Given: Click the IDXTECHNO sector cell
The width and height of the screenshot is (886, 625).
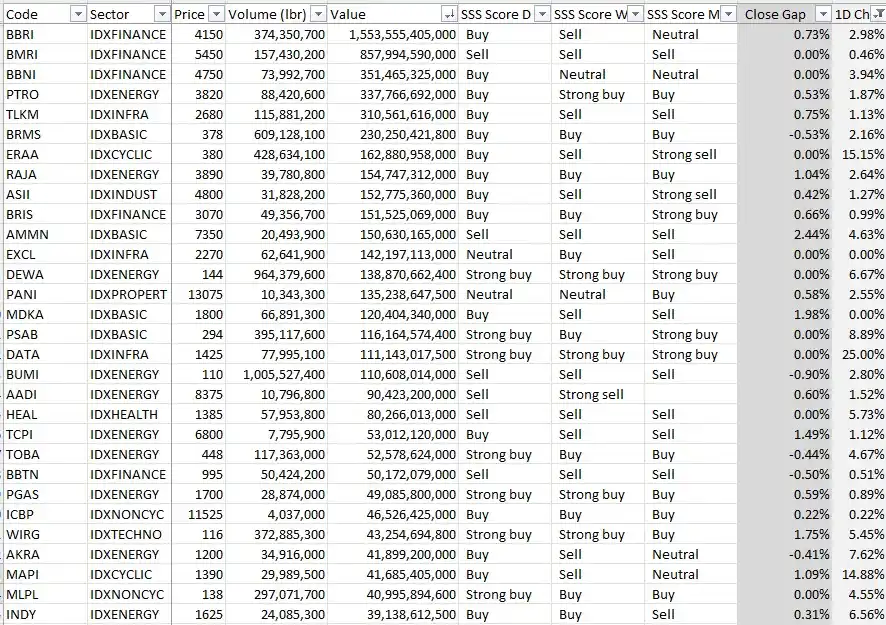Looking at the screenshot, I should click(x=129, y=535).
